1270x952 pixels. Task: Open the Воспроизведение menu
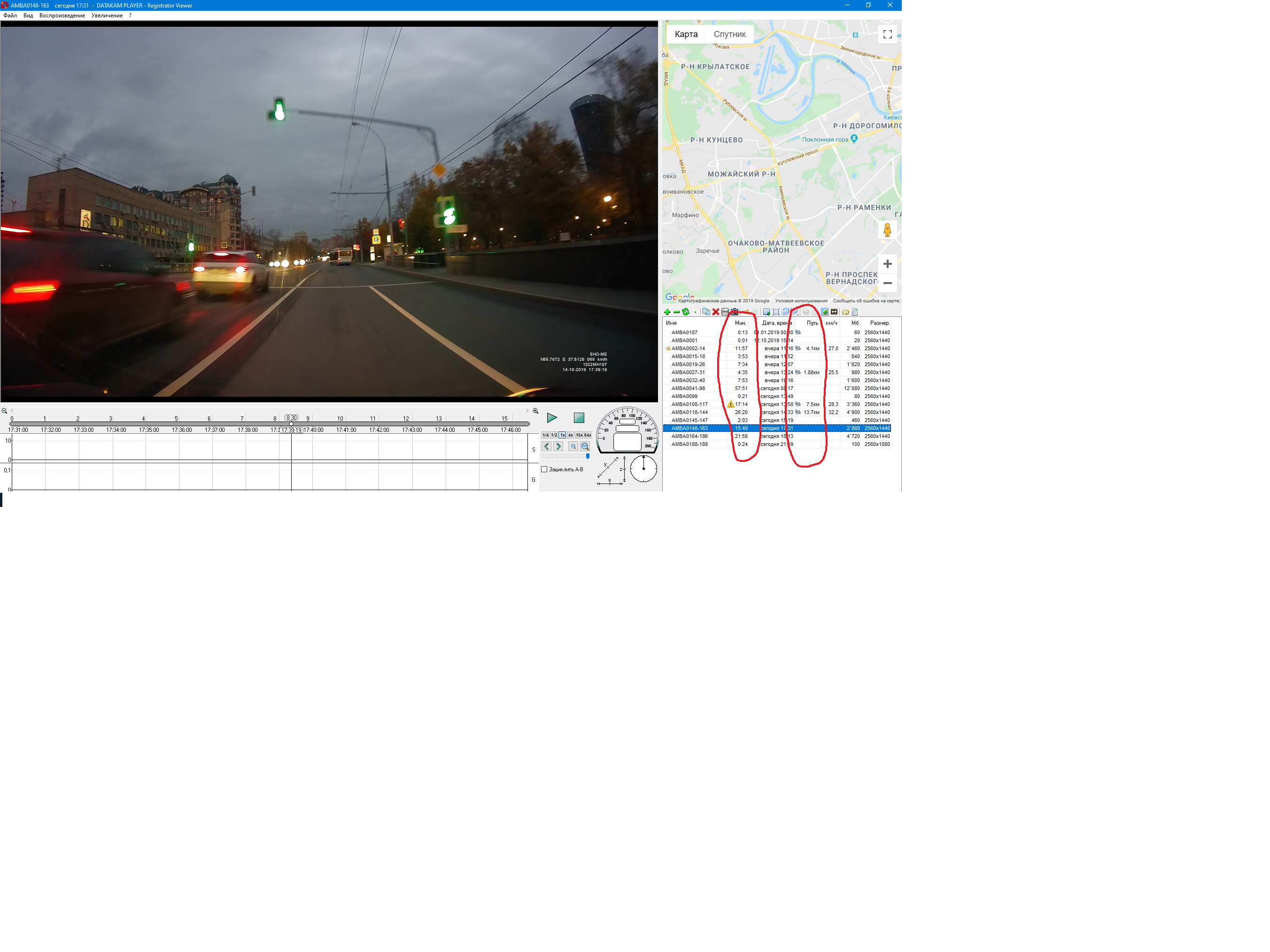point(62,15)
